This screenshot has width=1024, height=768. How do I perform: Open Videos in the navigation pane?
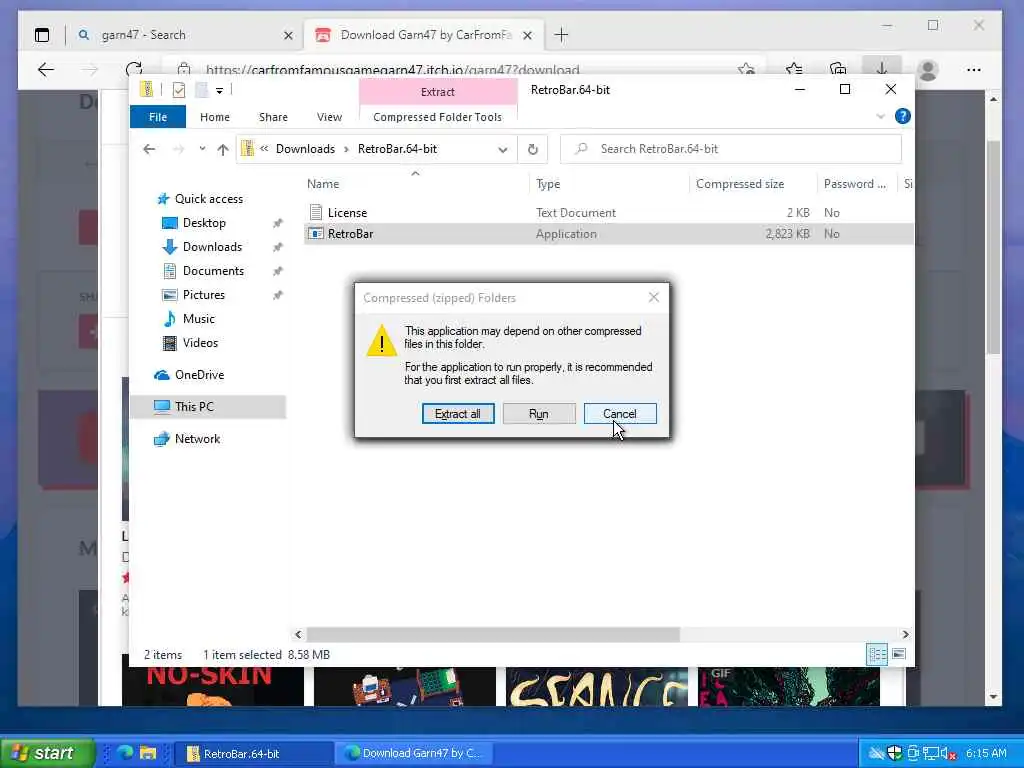coord(200,343)
